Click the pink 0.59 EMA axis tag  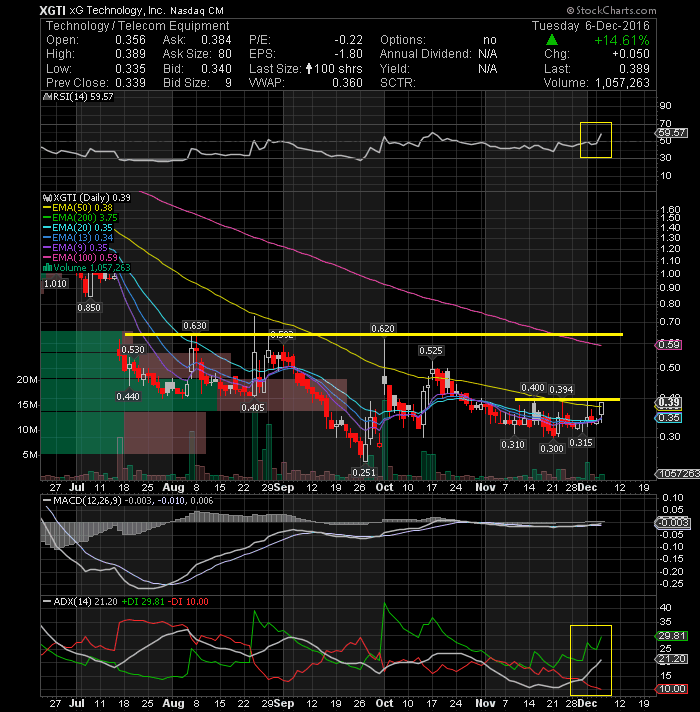pyautogui.click(x=669, y=345)
